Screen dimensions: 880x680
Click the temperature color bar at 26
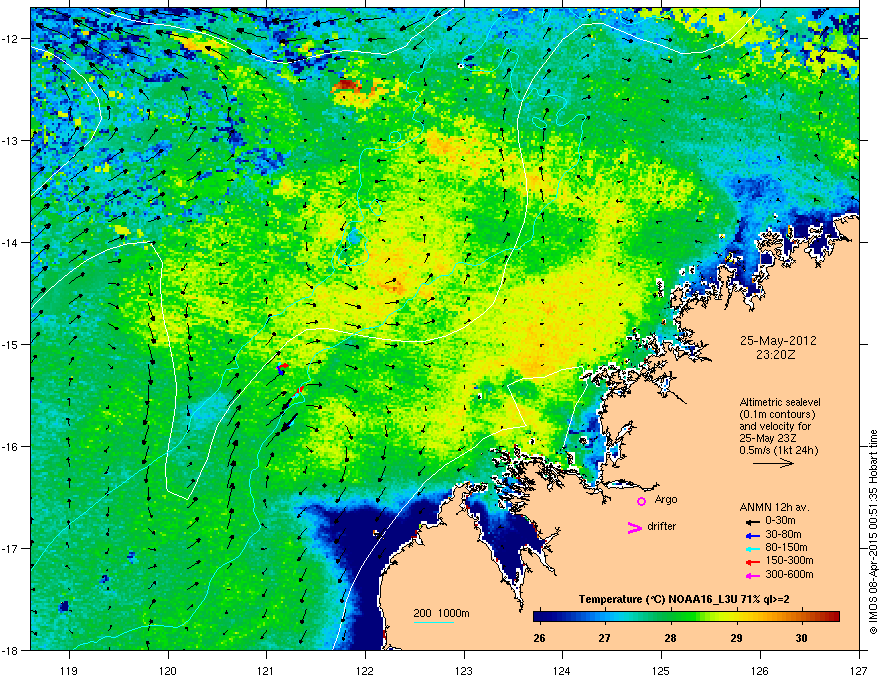click(x=539, y=617)
